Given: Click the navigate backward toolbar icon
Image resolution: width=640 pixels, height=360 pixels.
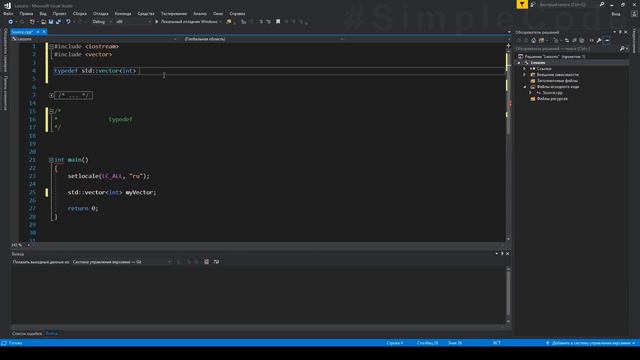Looking at the screenshot, I should 11,22.
